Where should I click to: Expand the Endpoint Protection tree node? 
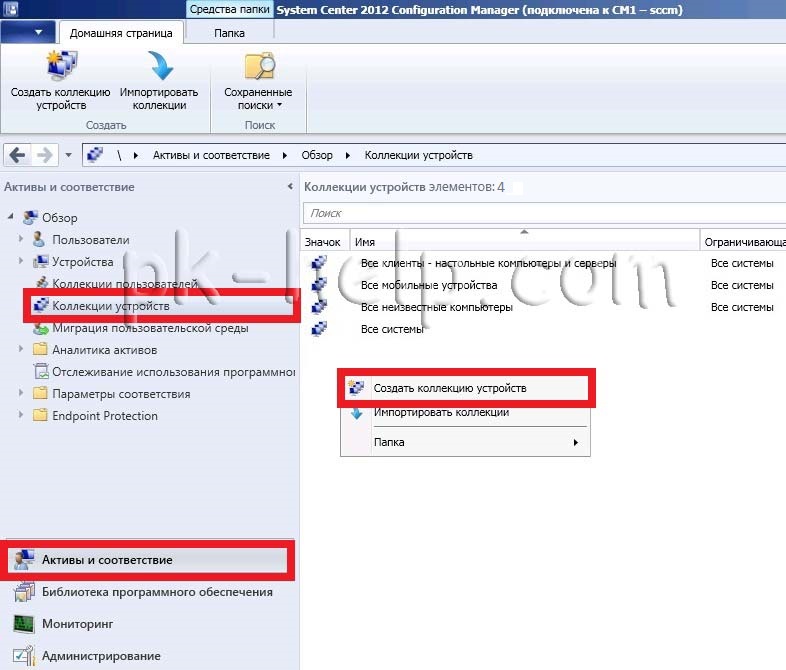click(x=21, y=414)
